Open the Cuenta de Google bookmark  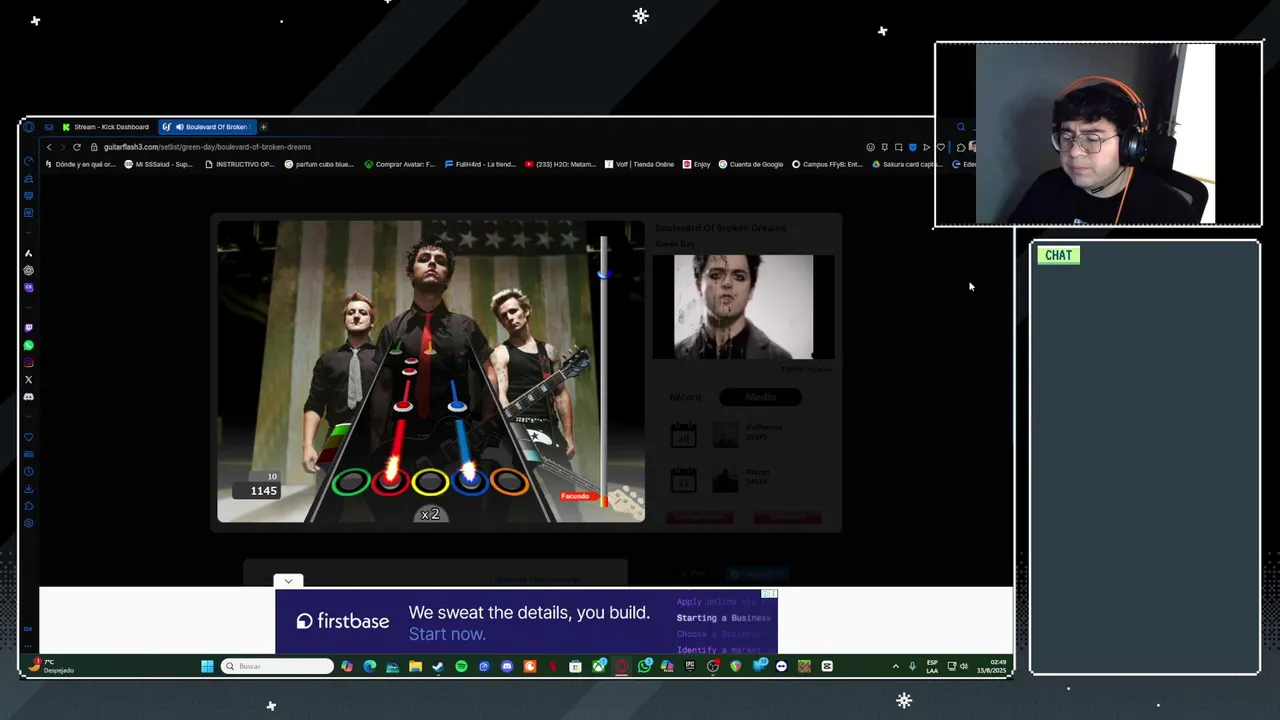[750, 164]
